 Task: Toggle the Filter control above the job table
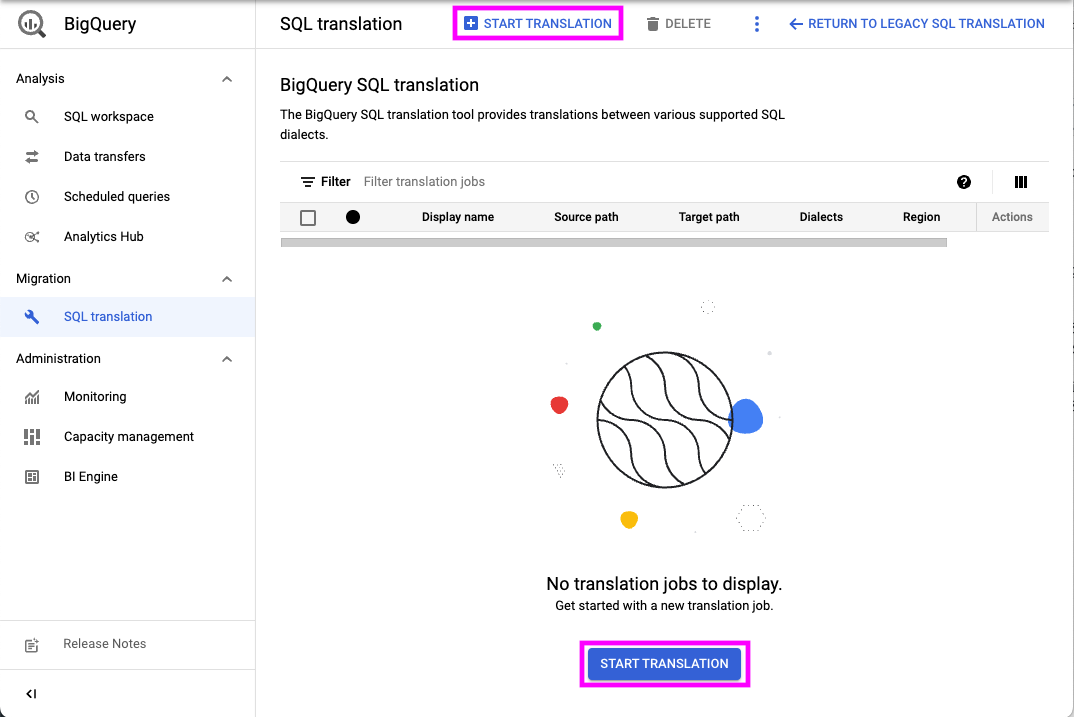pyautogui.click(x=326, y=181)
